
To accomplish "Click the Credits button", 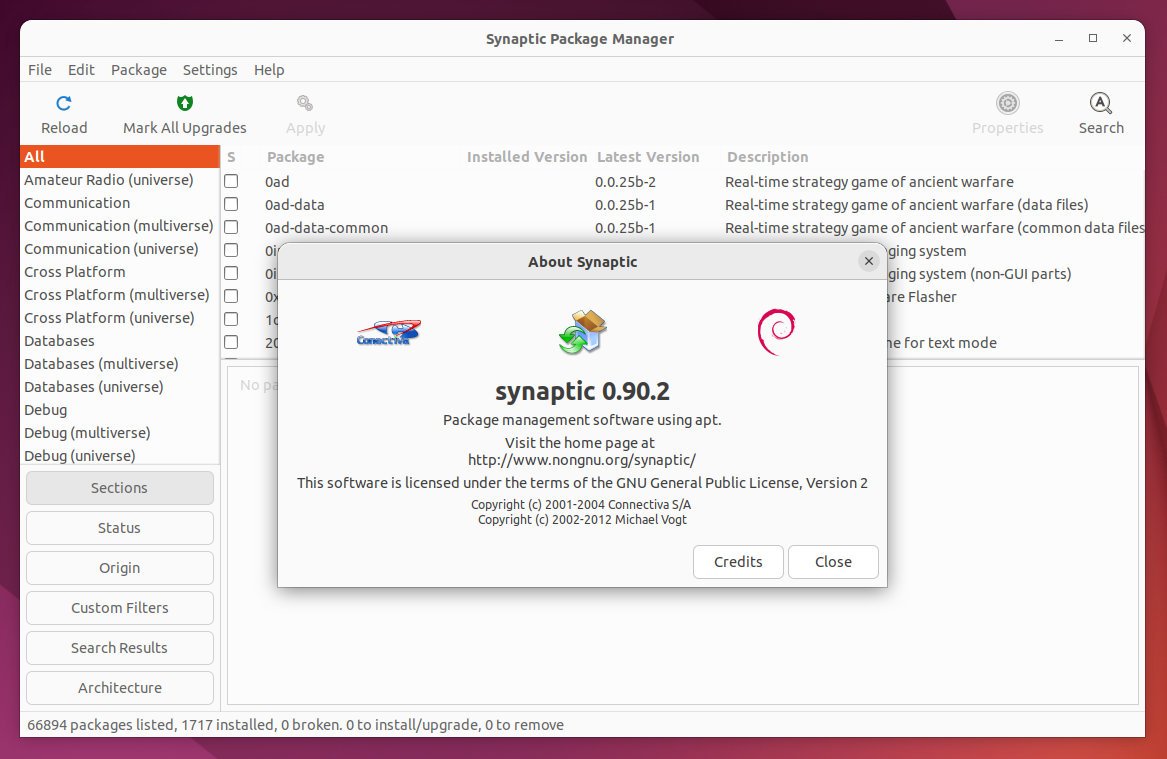I will (738, 562).
